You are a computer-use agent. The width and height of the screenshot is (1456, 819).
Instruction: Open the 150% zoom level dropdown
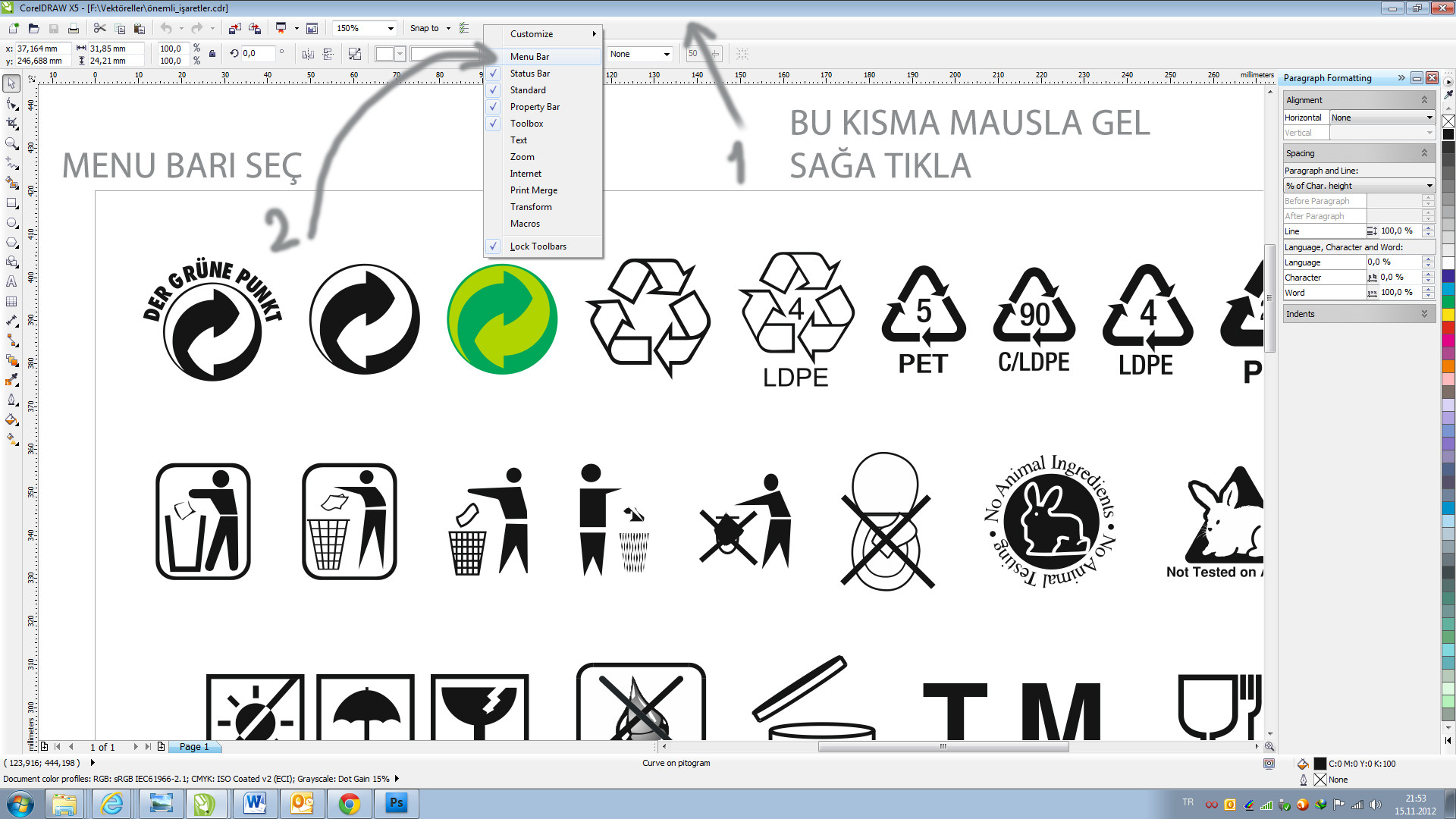(391, 28)
